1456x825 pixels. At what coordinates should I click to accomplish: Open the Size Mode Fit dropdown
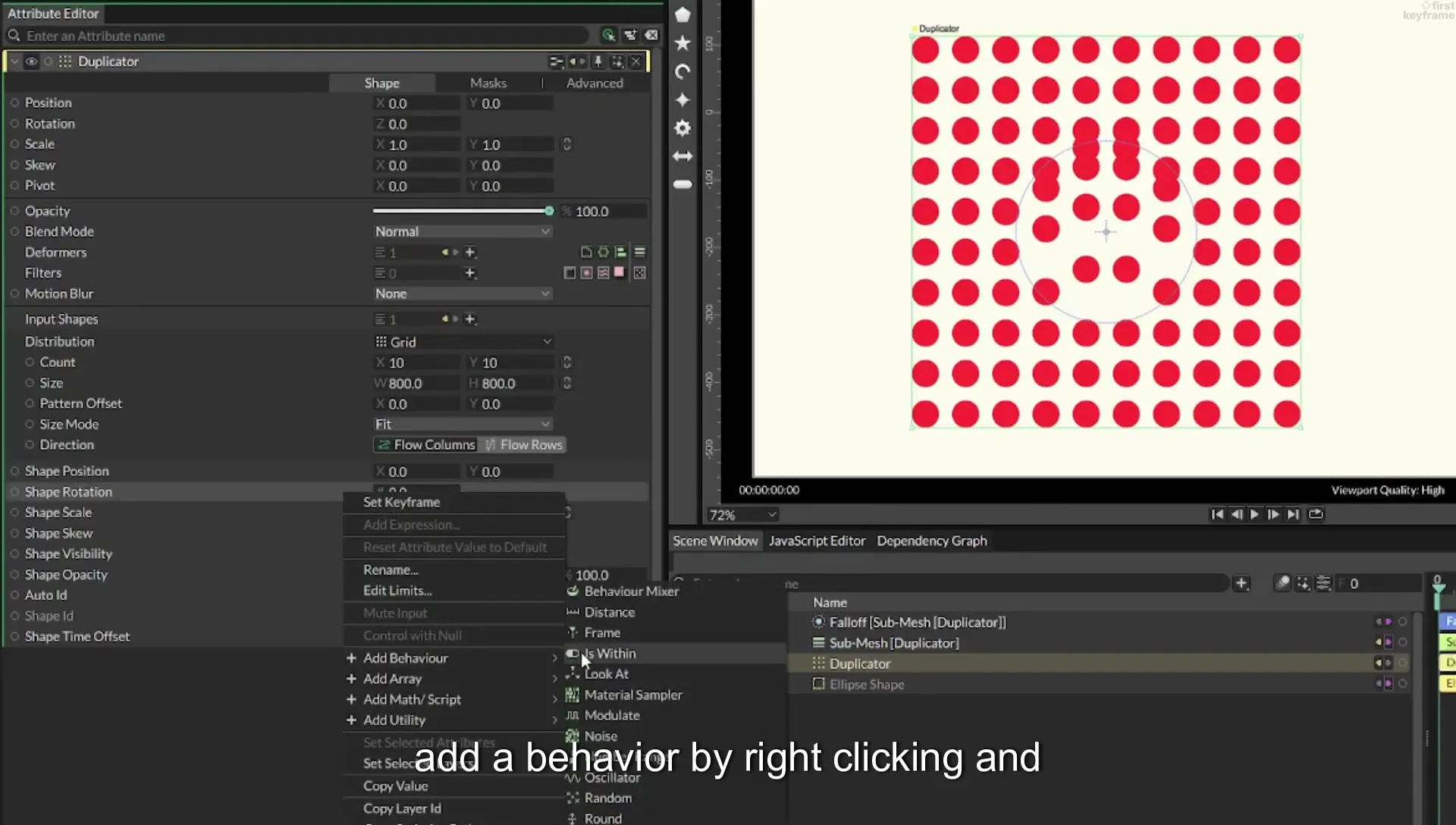pos(463,424)
